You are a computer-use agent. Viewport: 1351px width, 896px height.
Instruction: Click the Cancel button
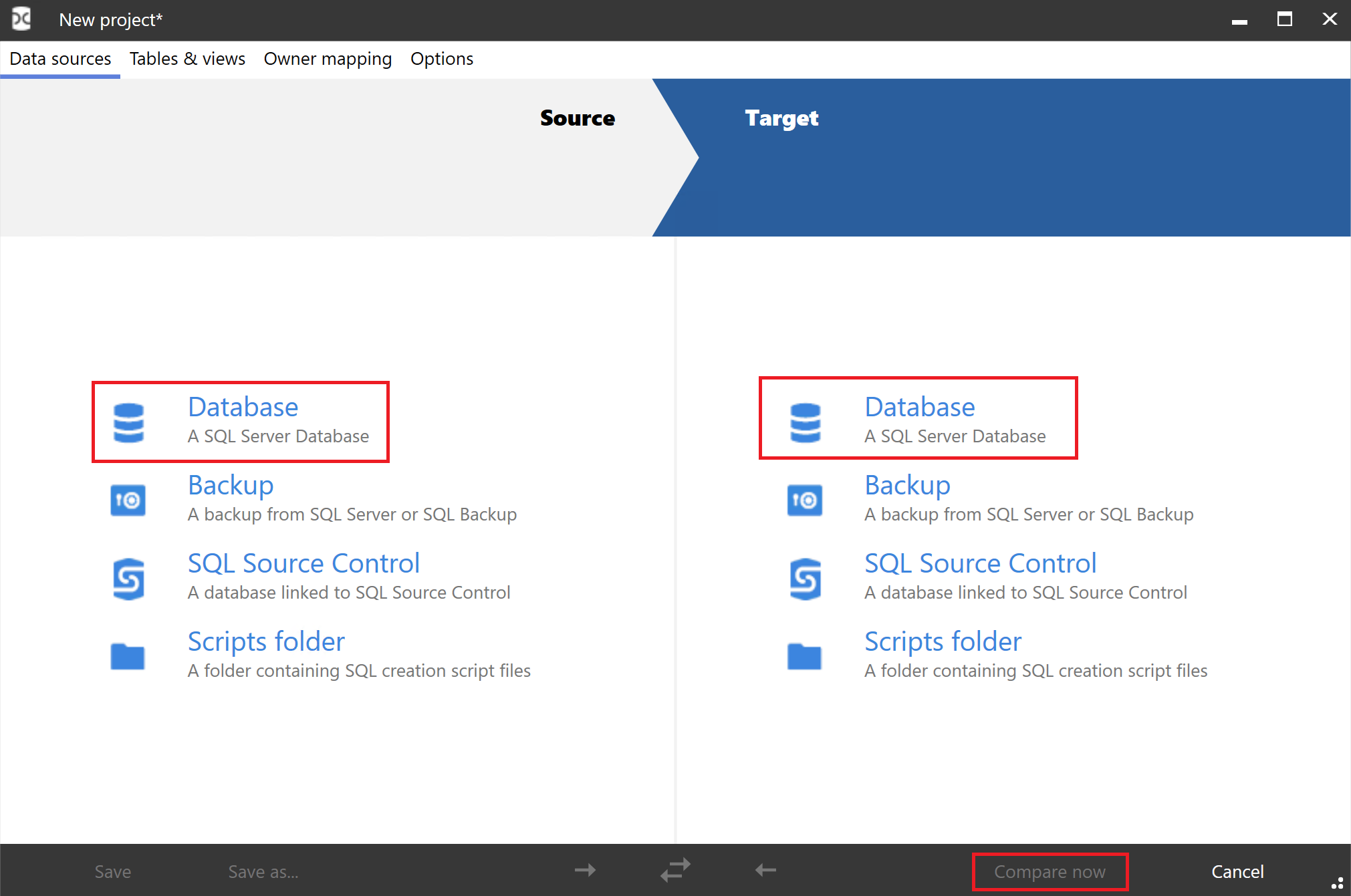[1237, 871]
